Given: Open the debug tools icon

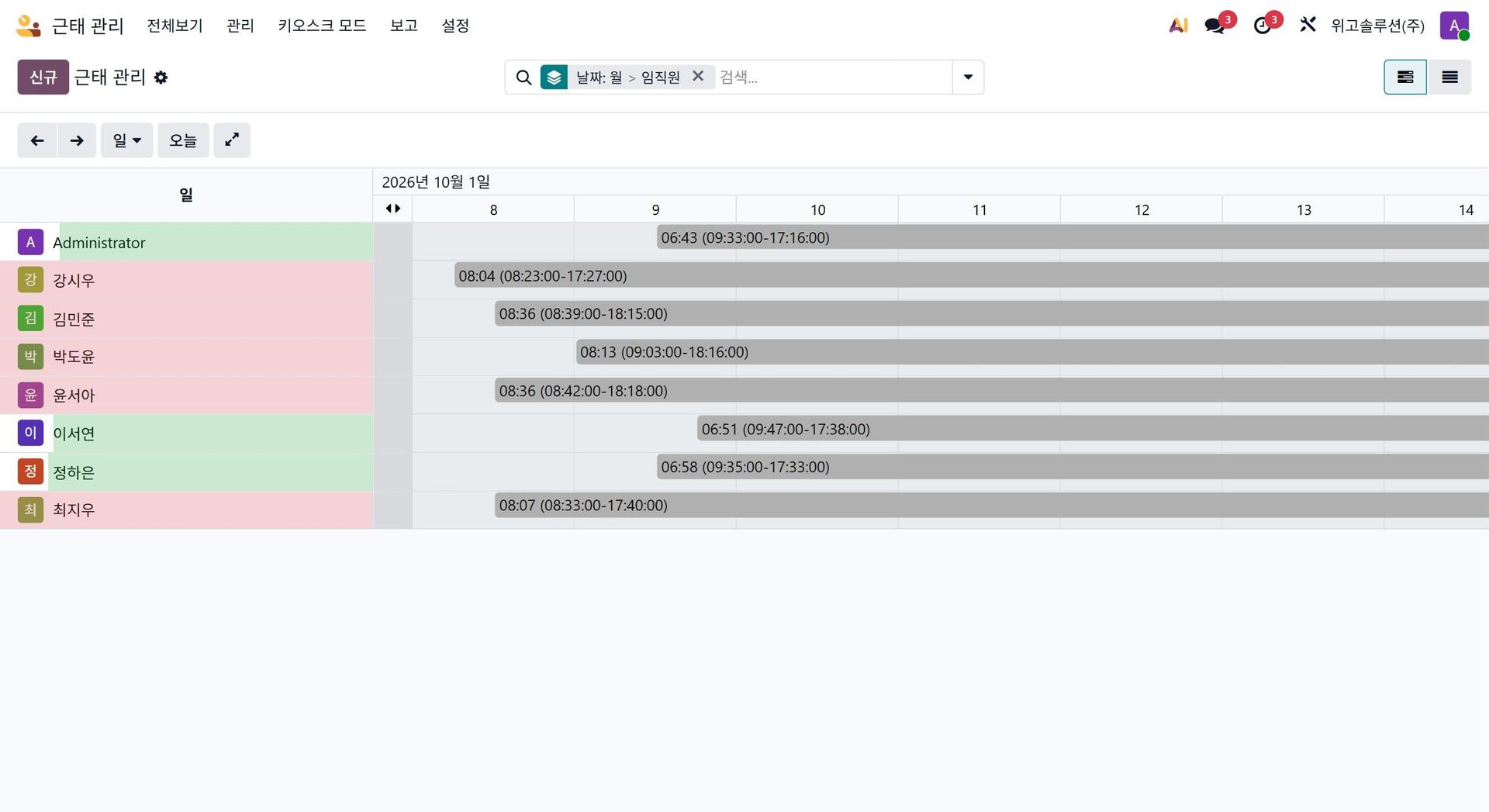Looking at the screenshot, I should click(1308, 25).
